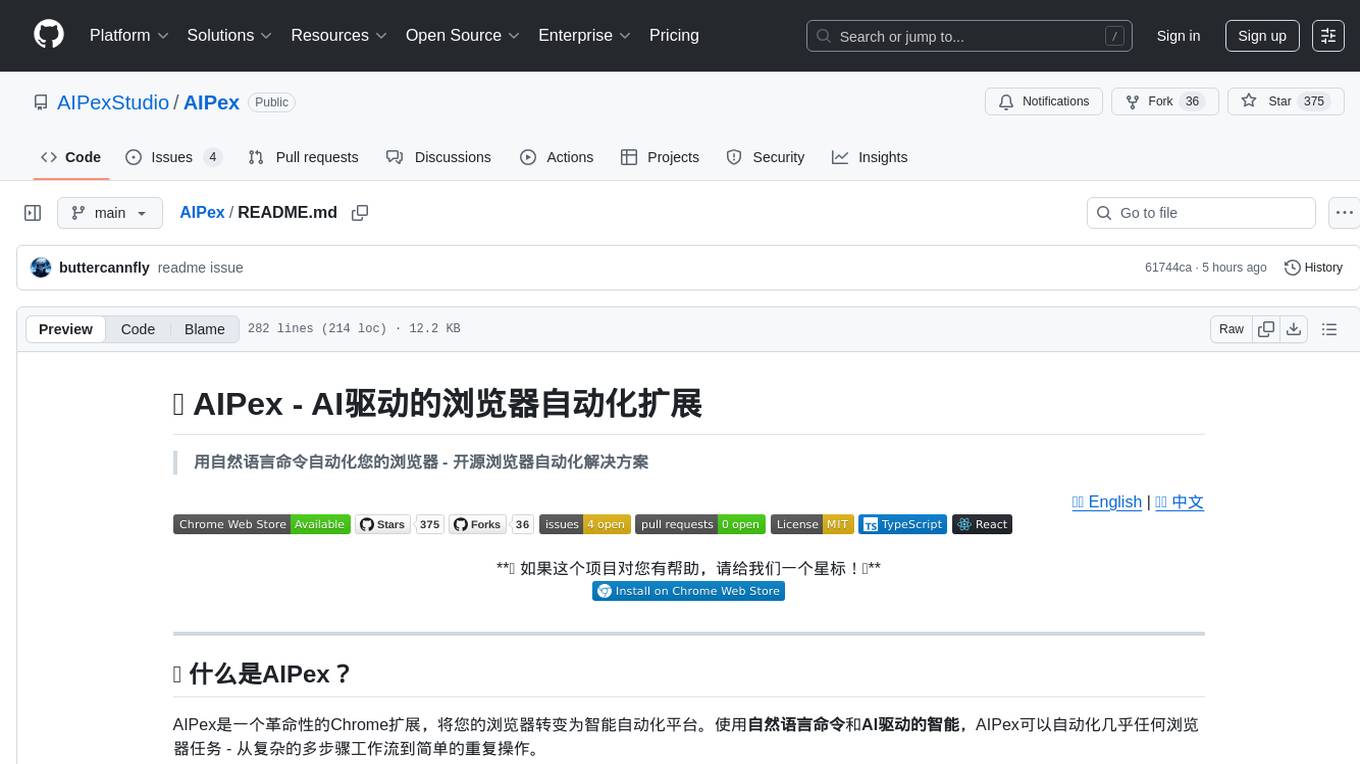1360x764 pixels.
Task: Open the Discussions tab
Action: pos(439,157)
